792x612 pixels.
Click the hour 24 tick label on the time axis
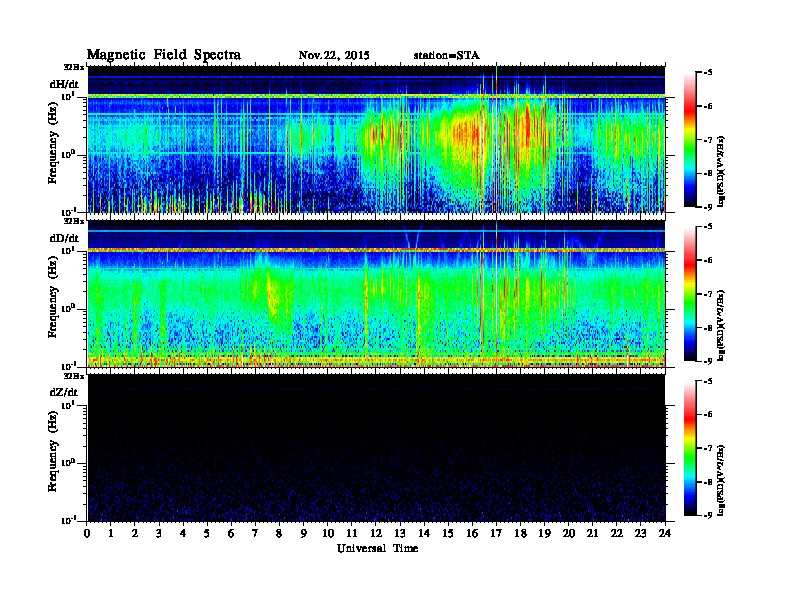tap(665, 533)
